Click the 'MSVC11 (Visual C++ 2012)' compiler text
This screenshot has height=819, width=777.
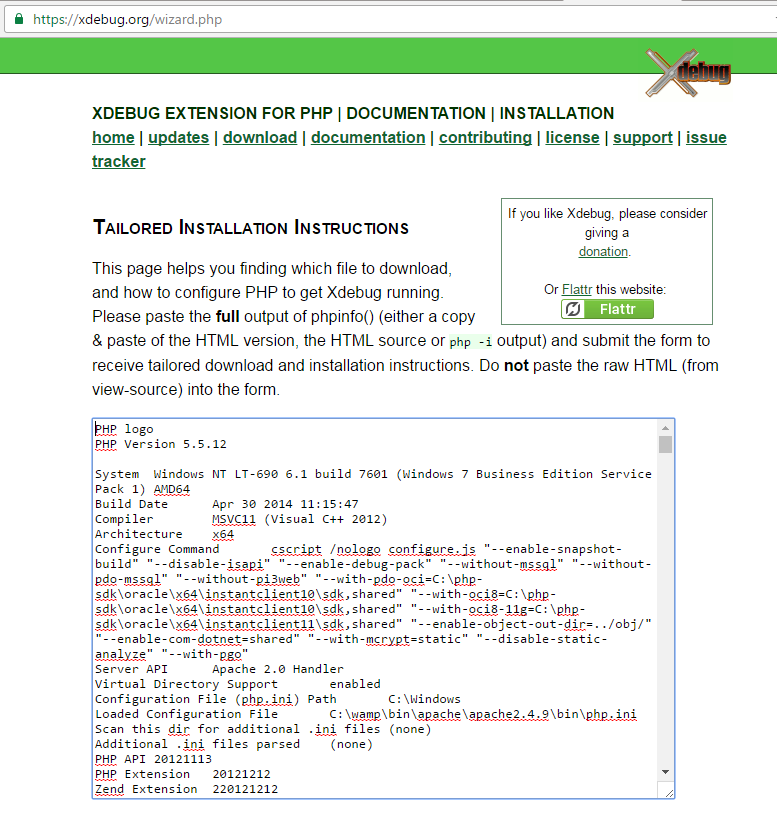pos(300,519)
